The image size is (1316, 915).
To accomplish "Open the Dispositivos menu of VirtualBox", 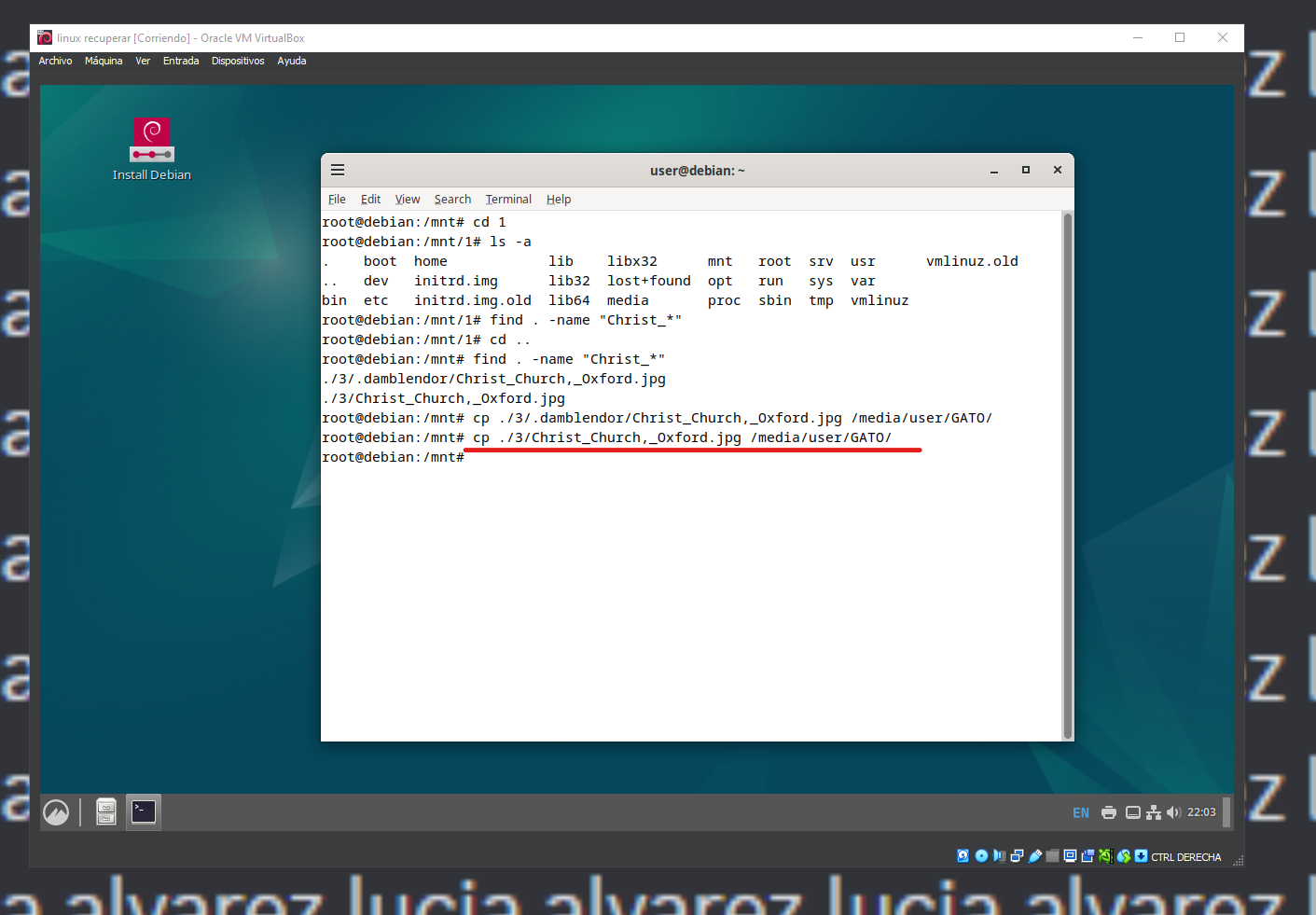I will pyautogui.click(x=238, y=60).
